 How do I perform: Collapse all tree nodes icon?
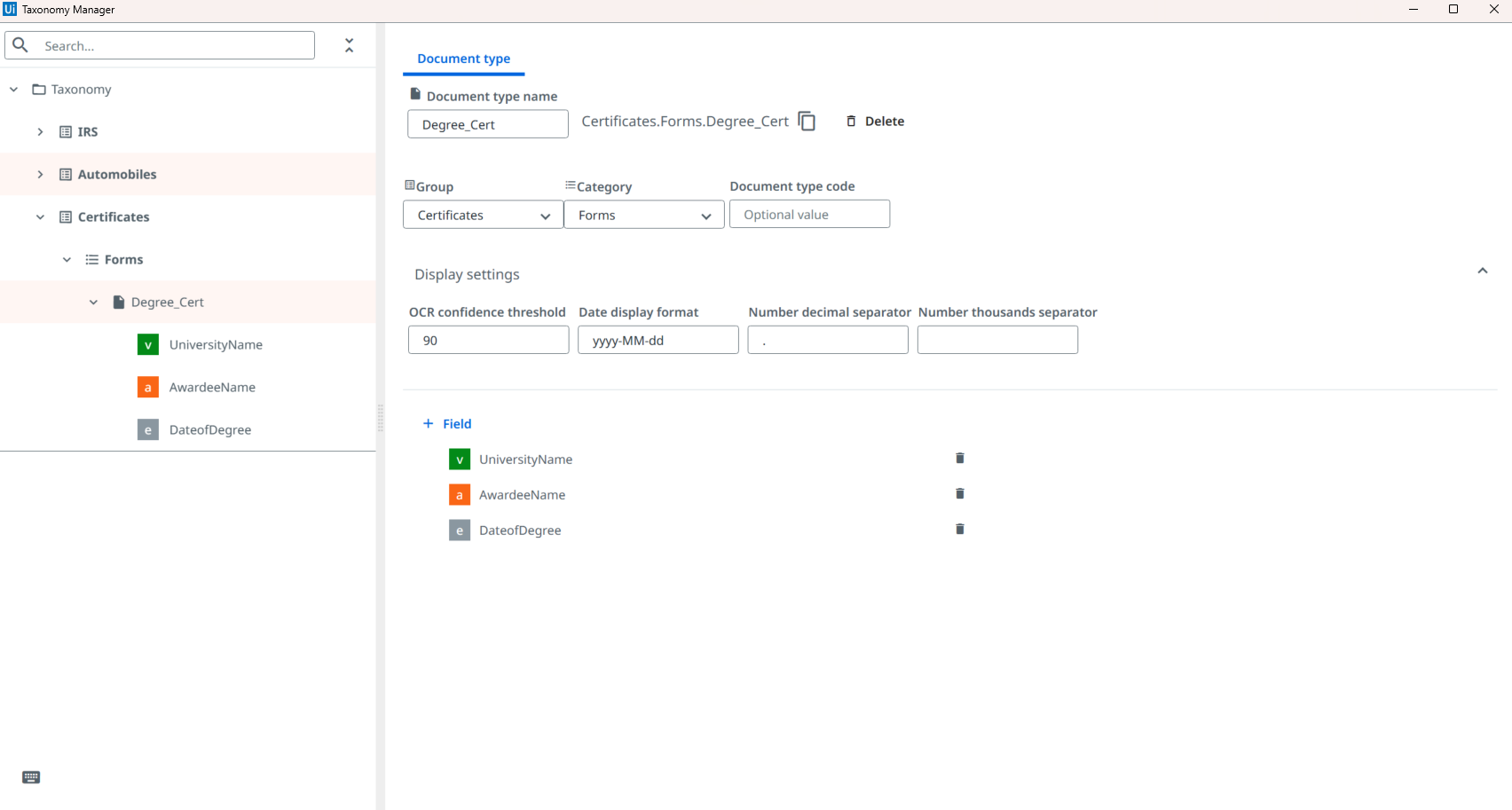[x=350, y=45]
